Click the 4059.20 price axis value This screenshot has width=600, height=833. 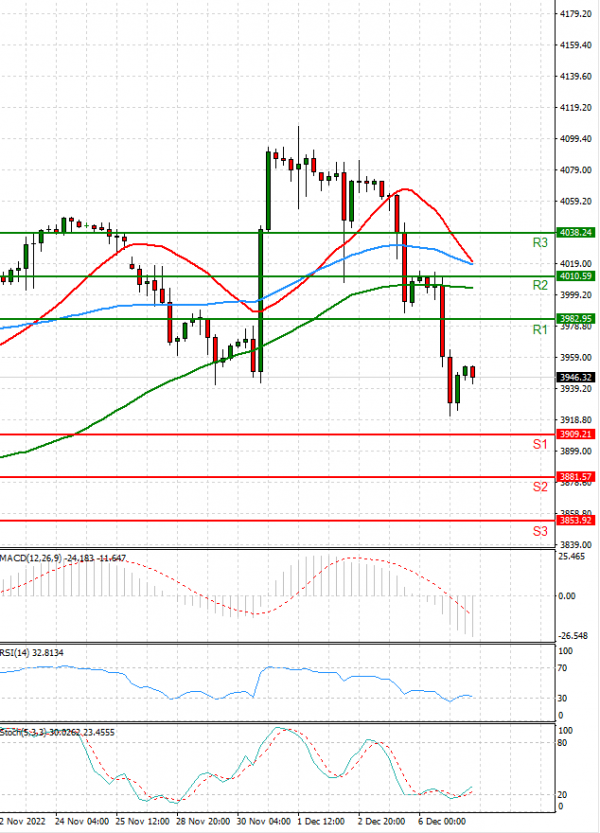tap(576, 201)
